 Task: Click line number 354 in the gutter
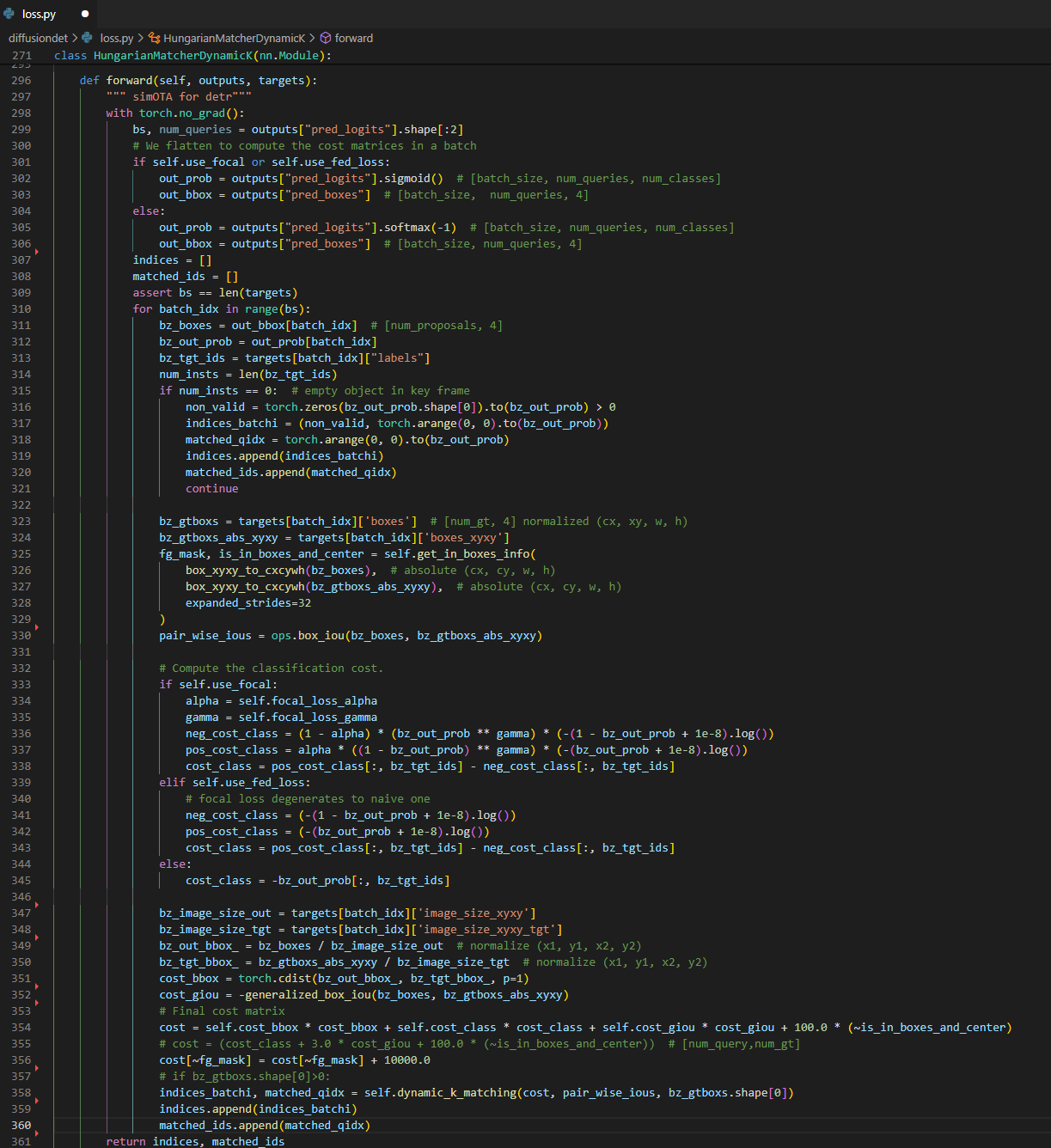coord(21,1027)
